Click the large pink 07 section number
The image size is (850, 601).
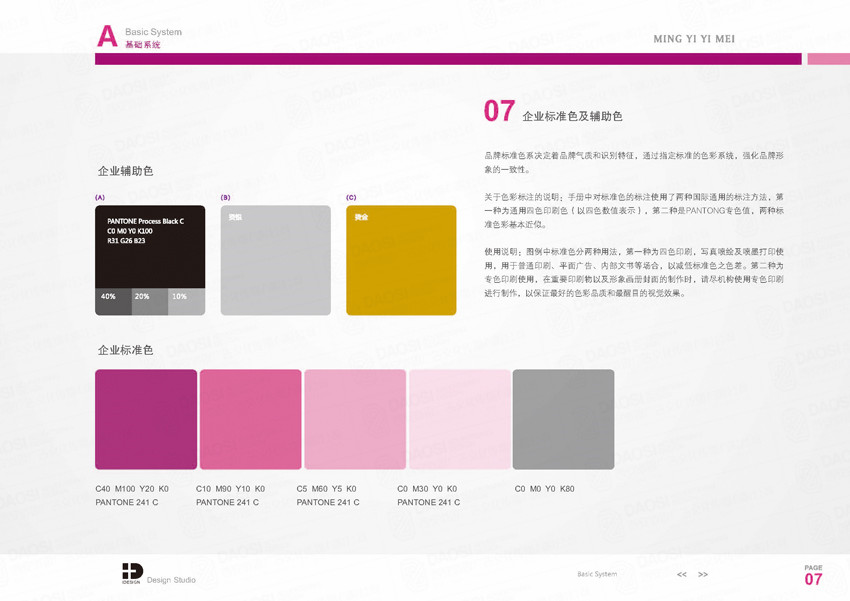tap(499, 111)
